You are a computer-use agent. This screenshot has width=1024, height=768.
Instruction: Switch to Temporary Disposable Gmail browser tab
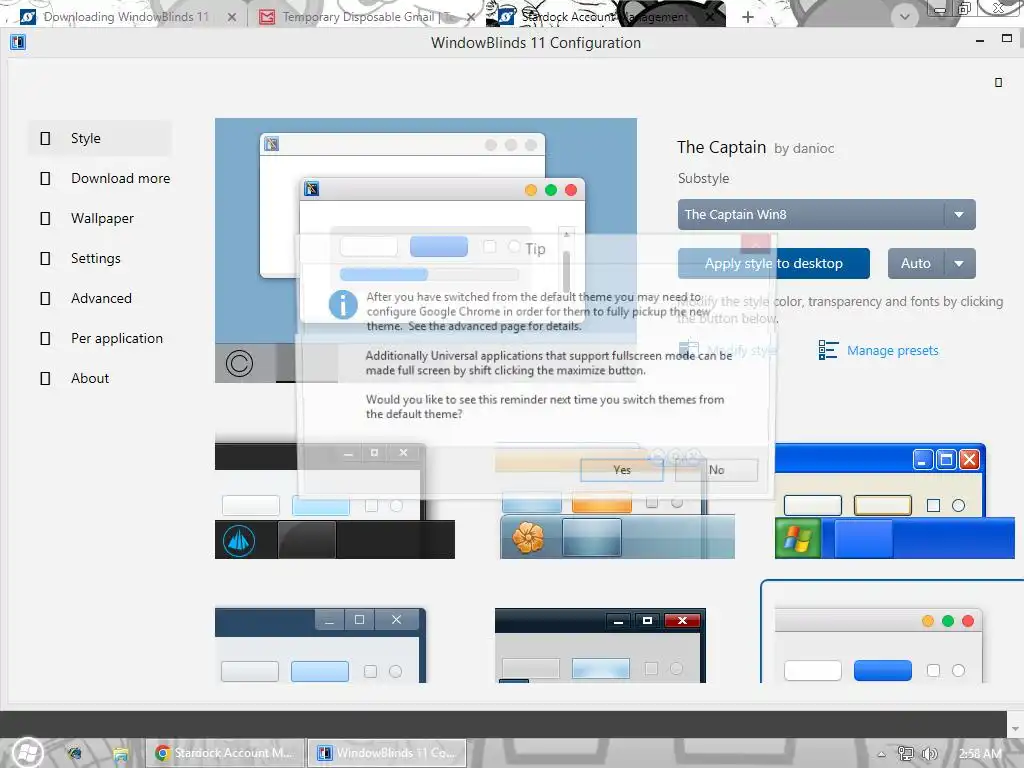point(369,17)
